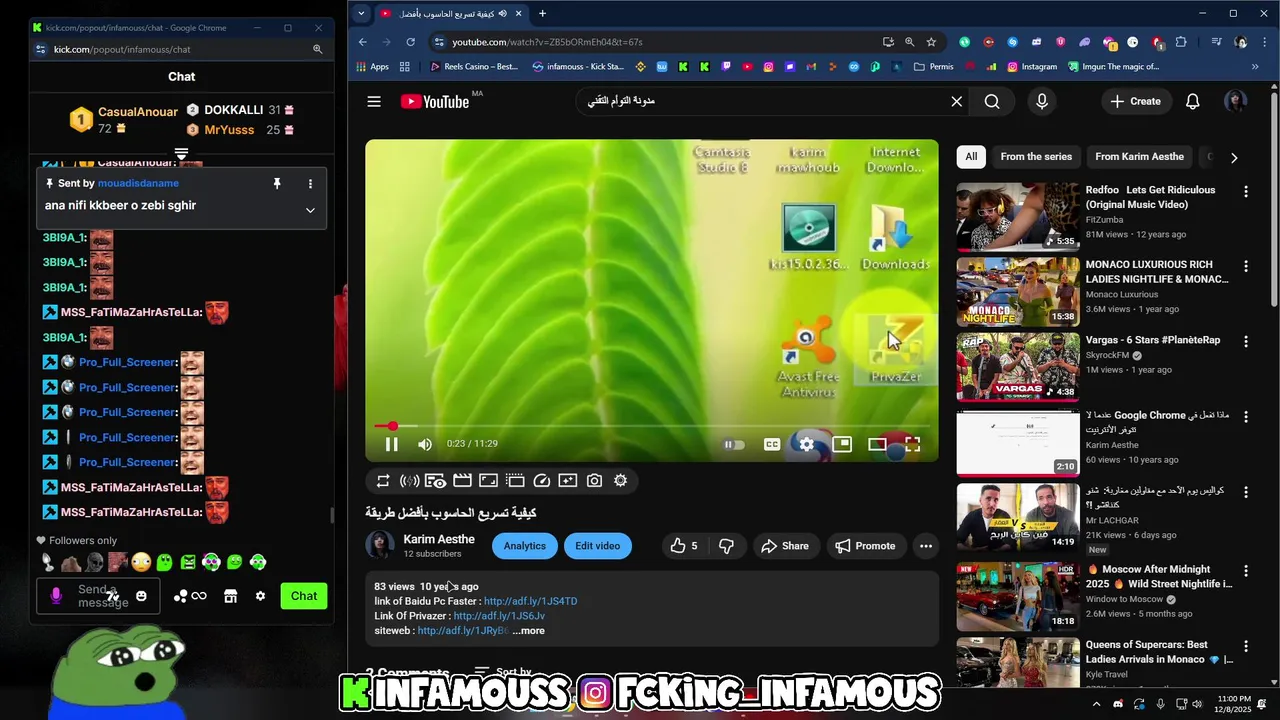Open extension options gear below the player

click(x=621, y=481)
